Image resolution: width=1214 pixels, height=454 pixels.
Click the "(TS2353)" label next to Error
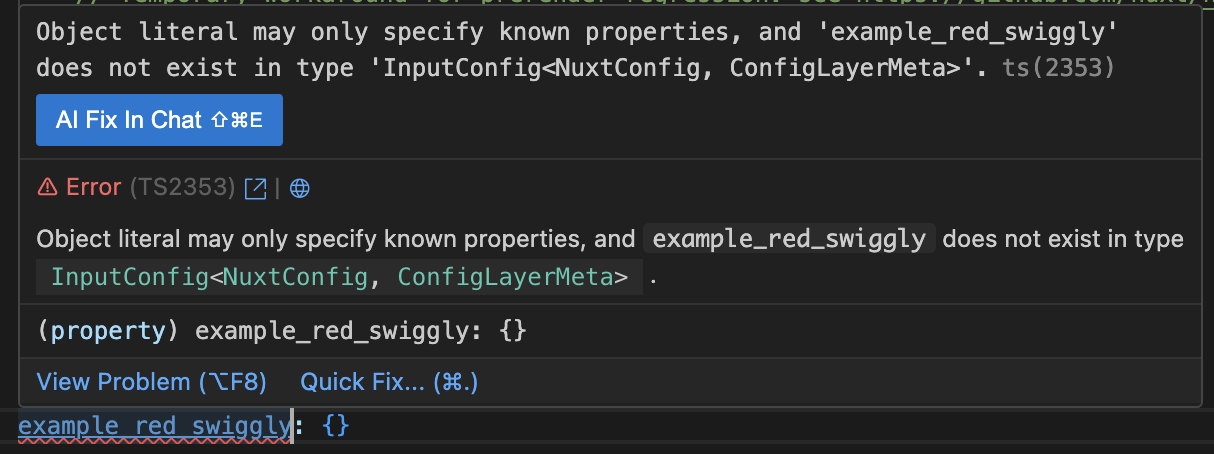[x=182, y=188]
